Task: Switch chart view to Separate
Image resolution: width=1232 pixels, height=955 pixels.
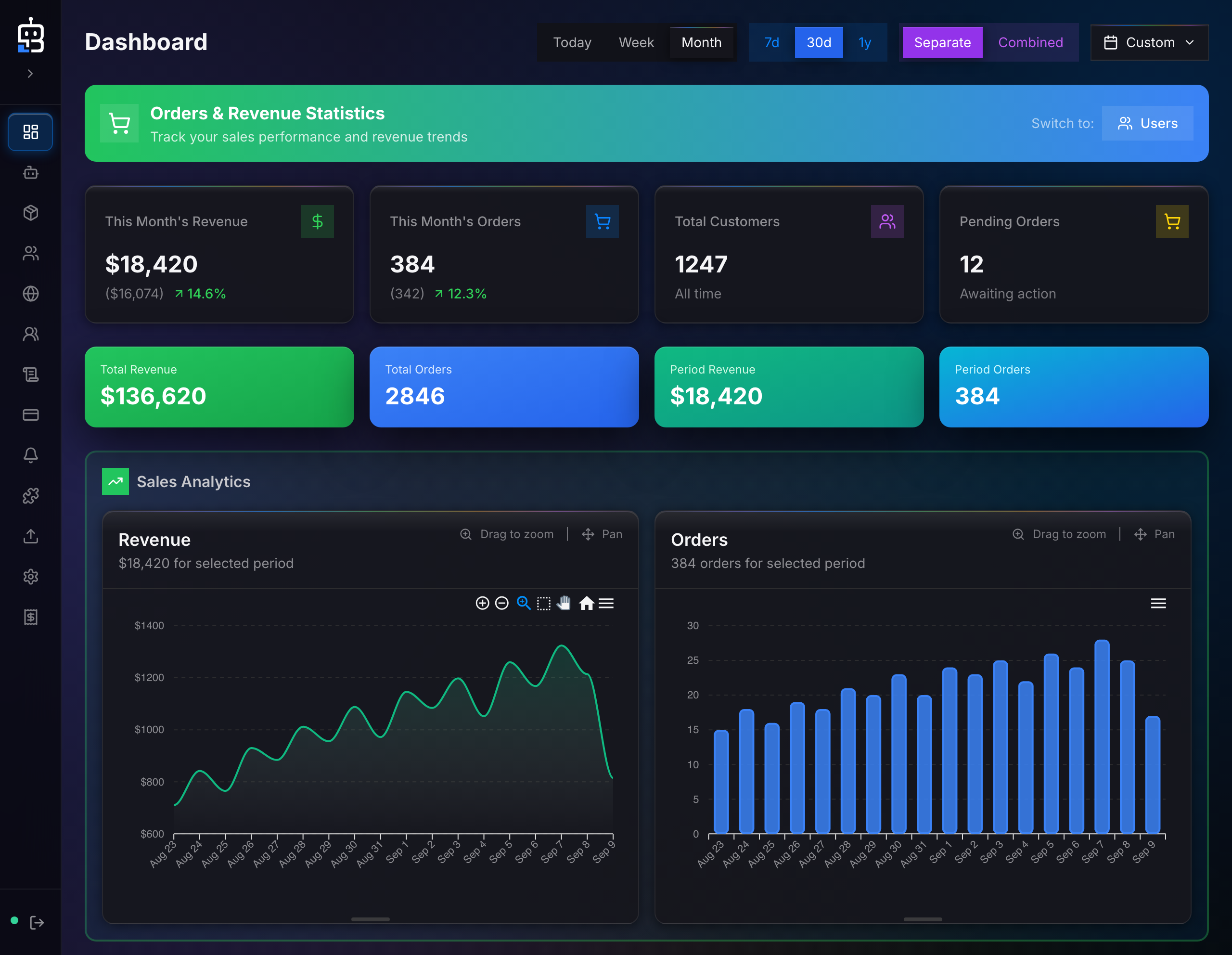Action: [x=942, y=42]
